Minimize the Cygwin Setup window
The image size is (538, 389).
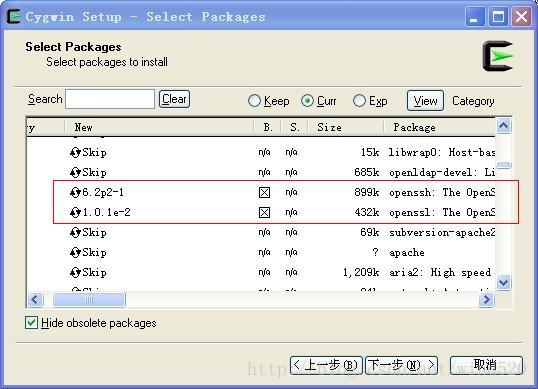(x=475, y=16)
